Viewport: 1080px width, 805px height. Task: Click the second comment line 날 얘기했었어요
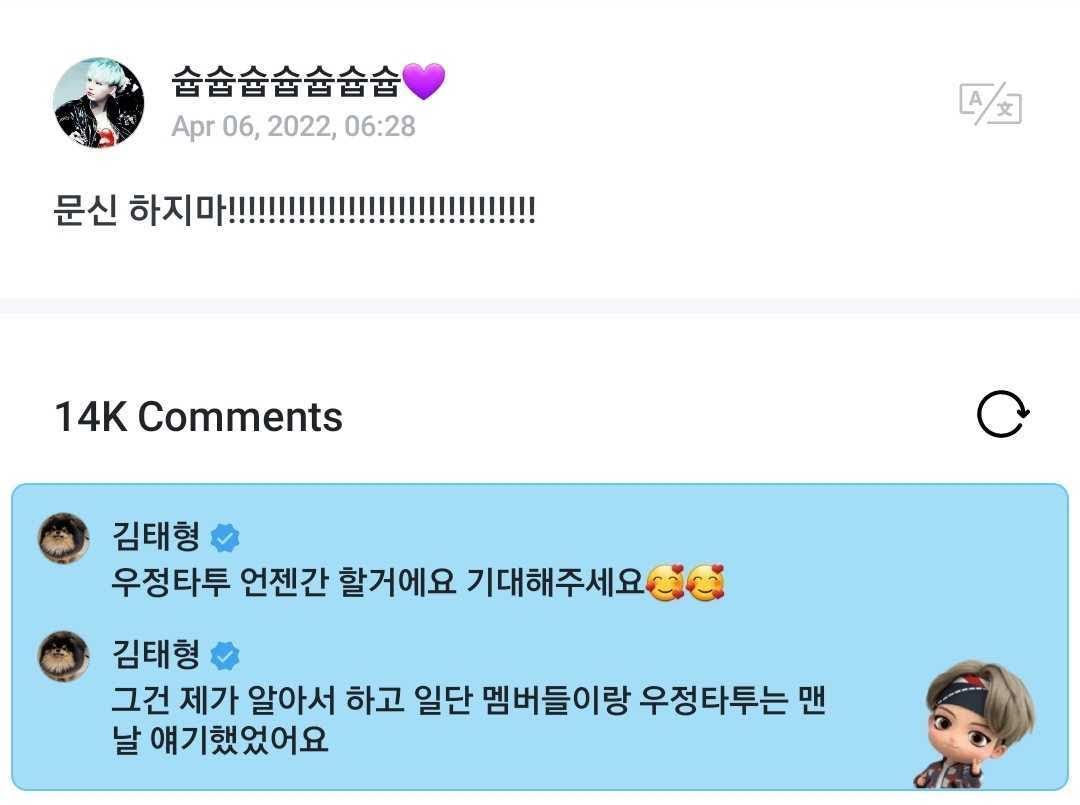[x=220, y=740]
